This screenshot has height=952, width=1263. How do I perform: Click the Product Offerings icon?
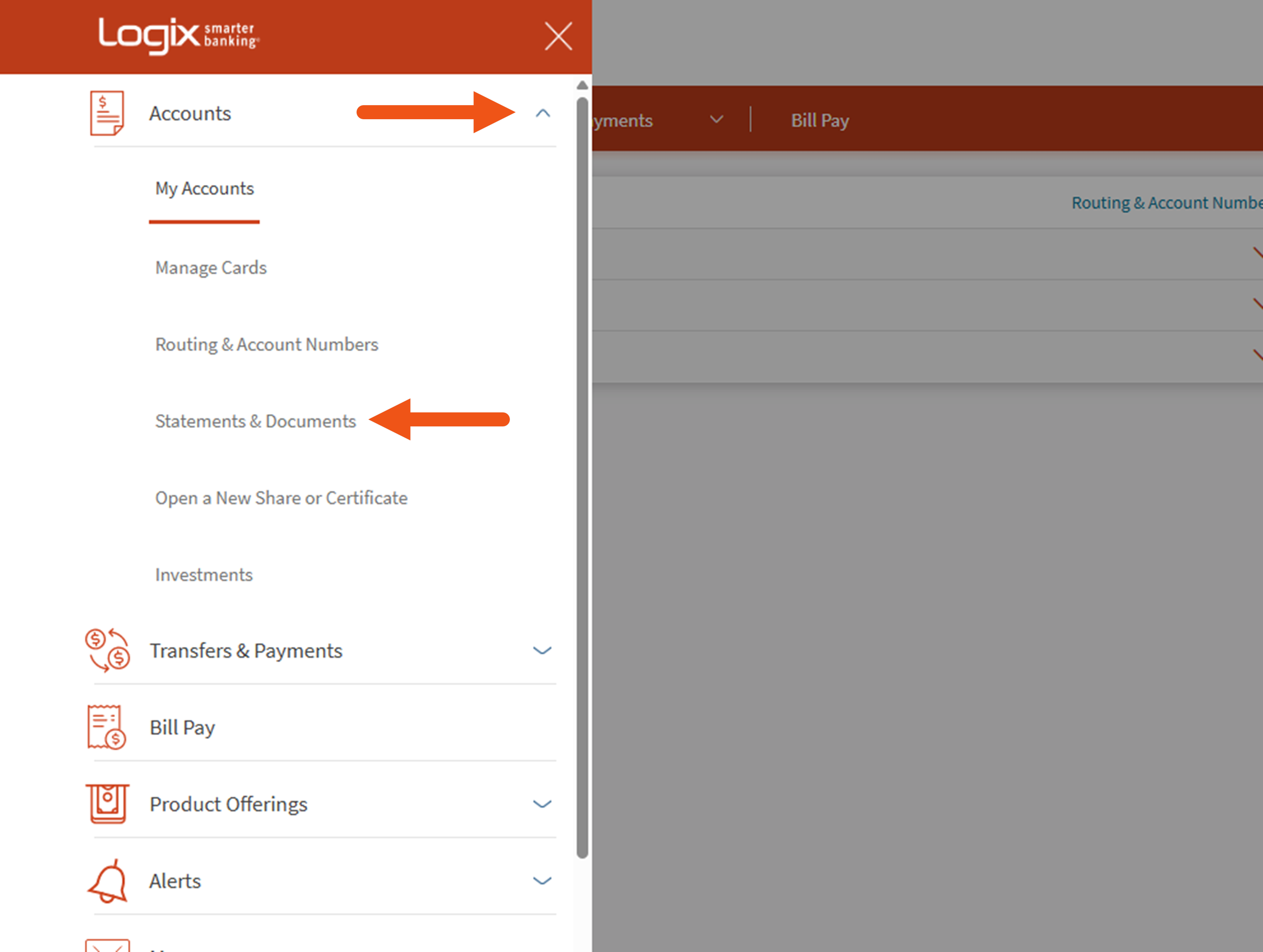107,804
